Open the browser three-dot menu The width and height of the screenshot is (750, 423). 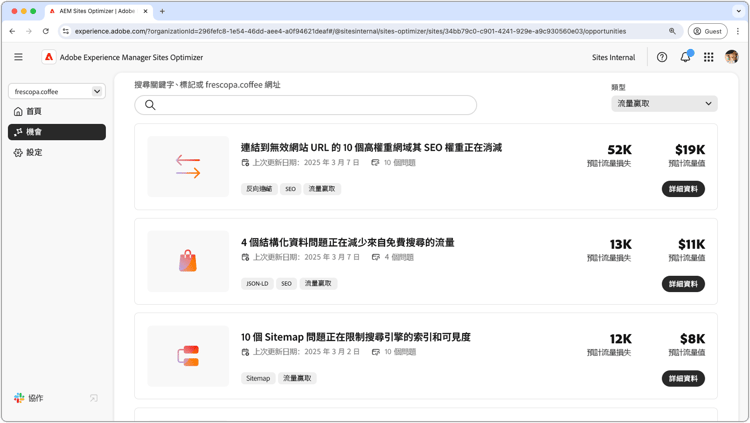click(x=738, y=31)
